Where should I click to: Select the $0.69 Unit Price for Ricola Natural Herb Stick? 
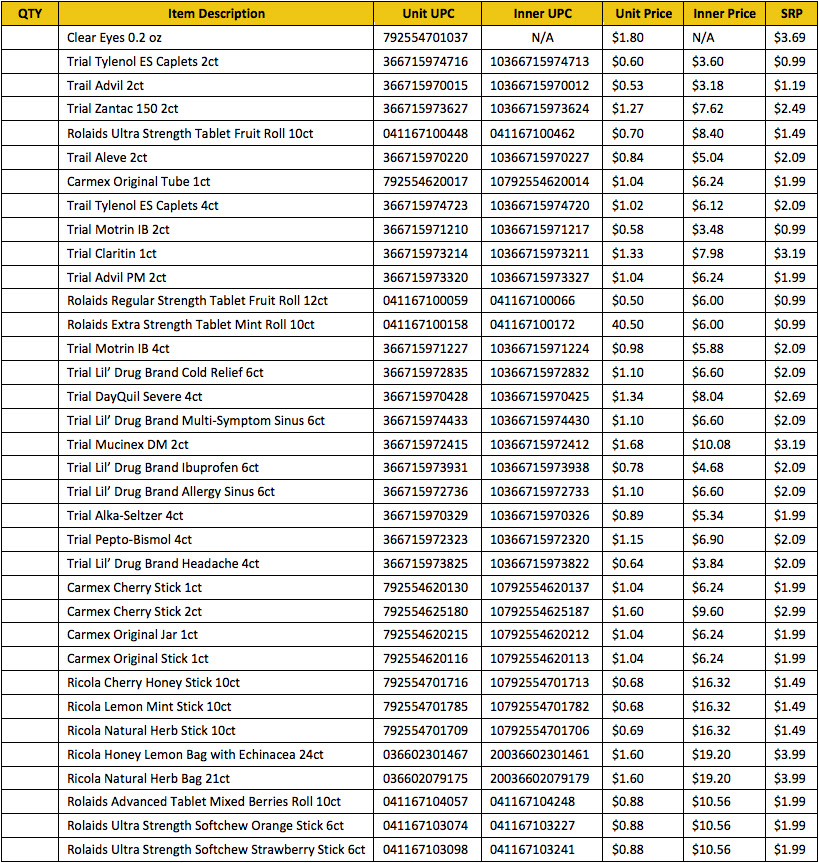click(x=627, y=731)
